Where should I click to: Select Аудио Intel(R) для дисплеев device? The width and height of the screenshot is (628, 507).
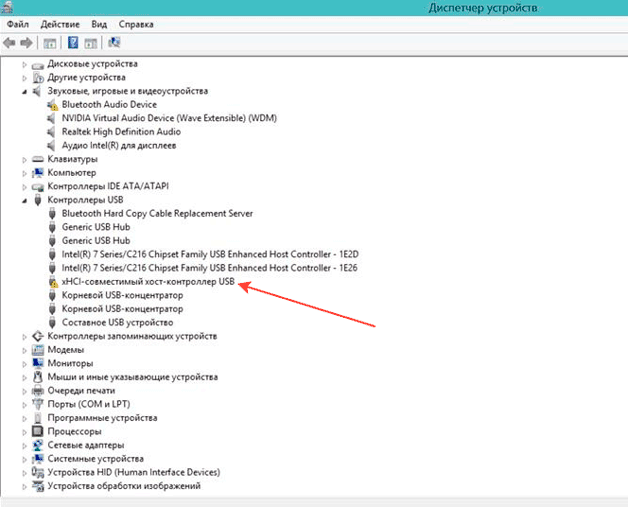pos(119,145)
